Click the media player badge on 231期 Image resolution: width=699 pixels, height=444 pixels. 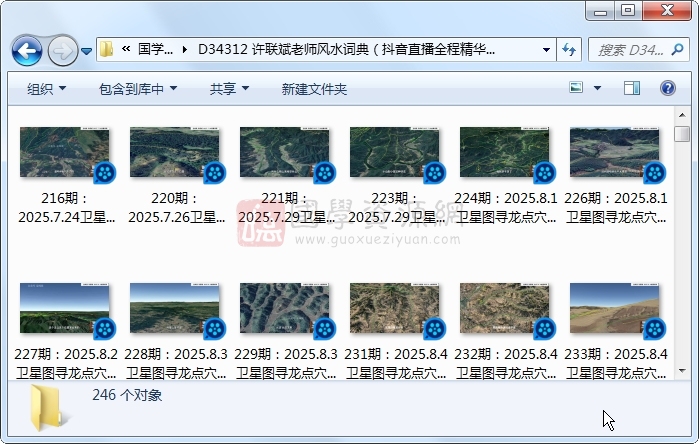[434, 329]
